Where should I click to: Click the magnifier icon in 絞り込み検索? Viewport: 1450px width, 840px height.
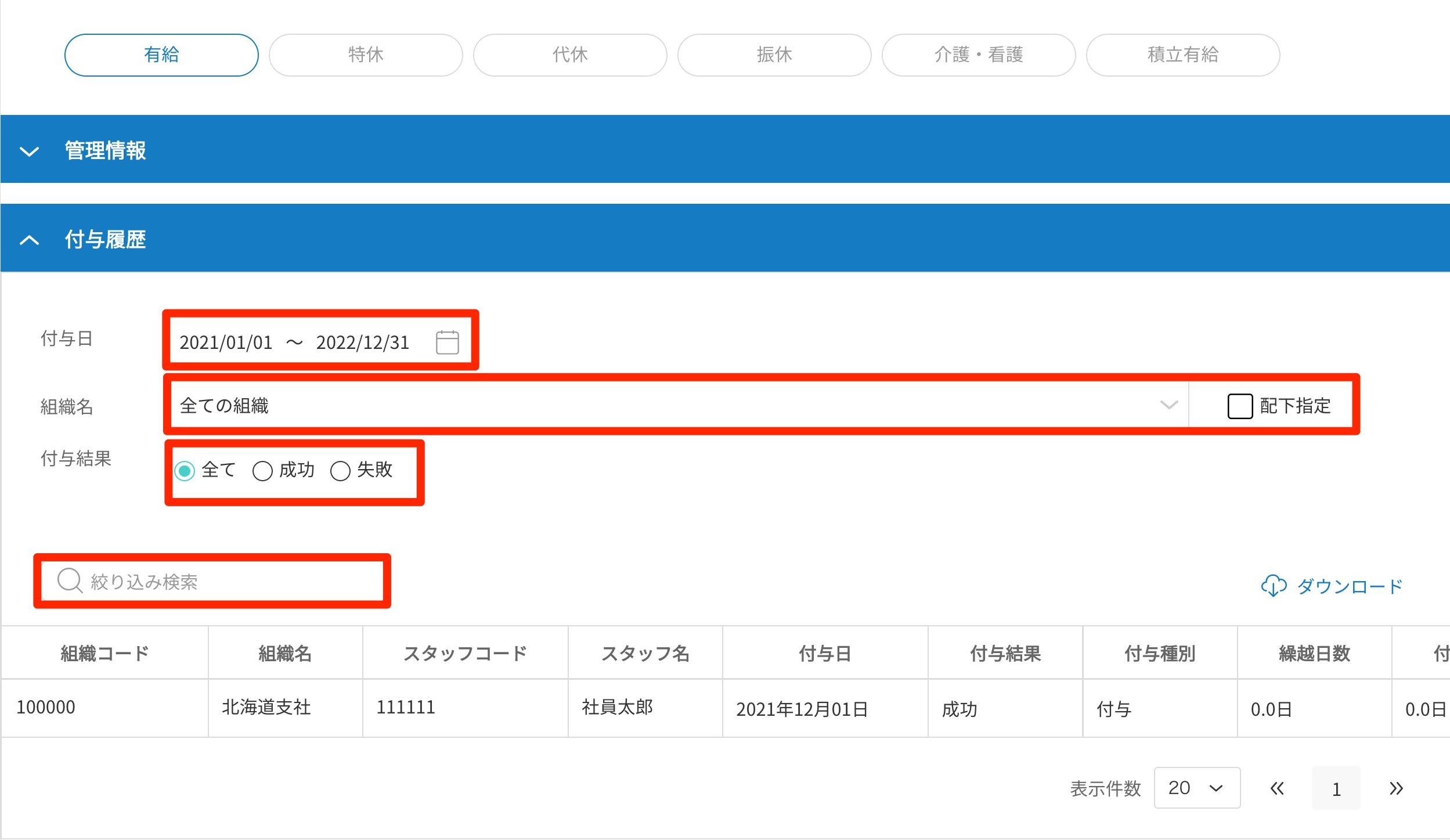[x=70, y=581]
